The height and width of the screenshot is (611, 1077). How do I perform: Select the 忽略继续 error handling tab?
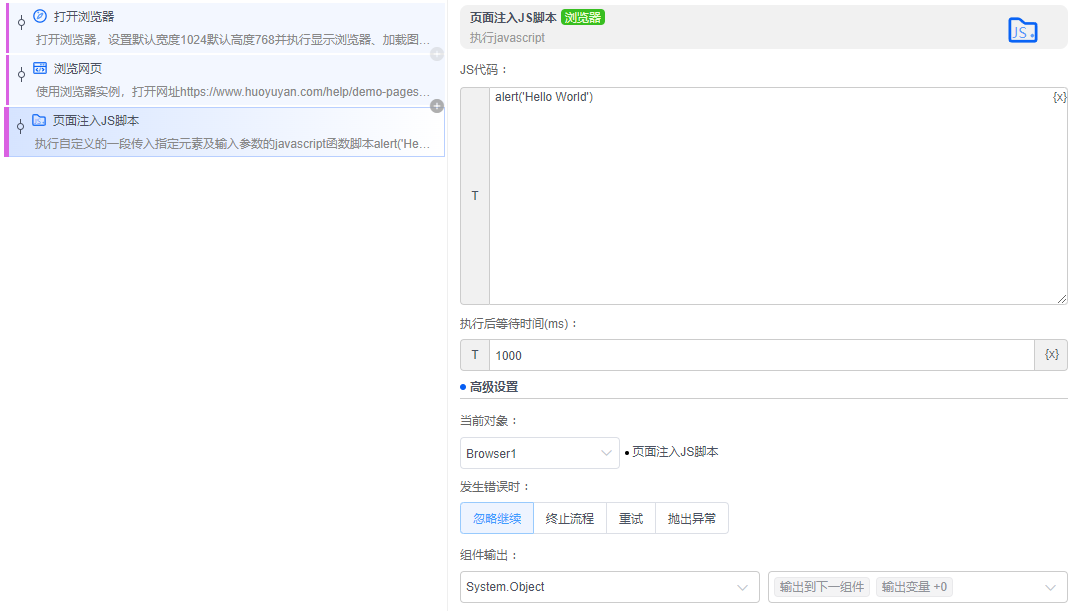click(496, 517)
